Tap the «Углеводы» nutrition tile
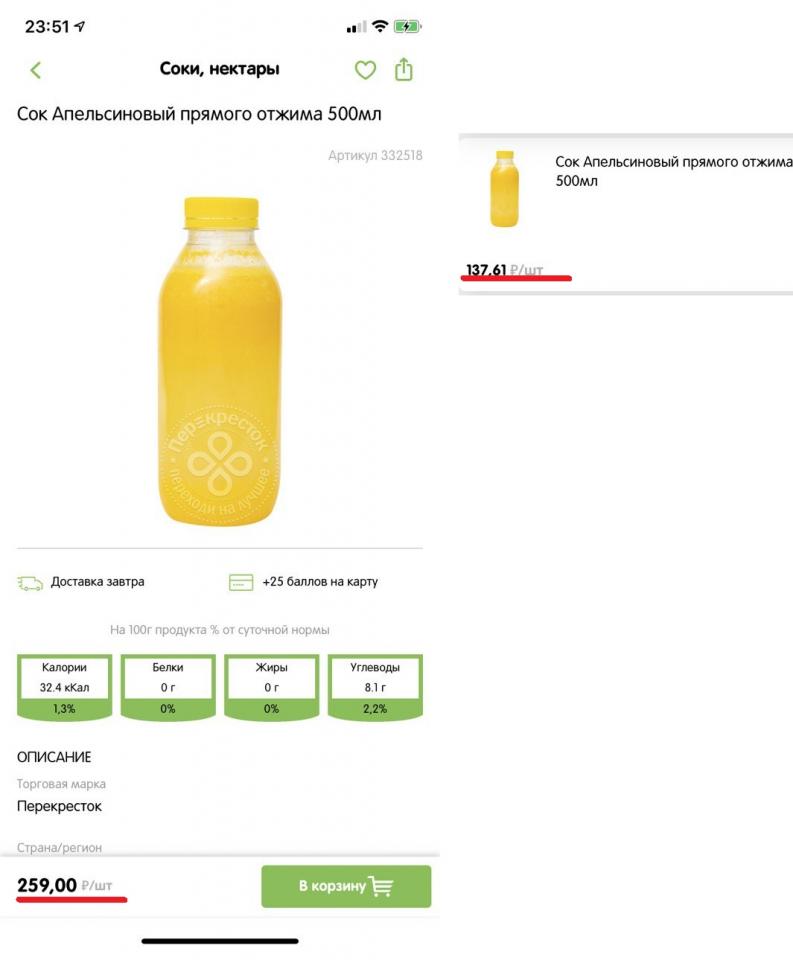 (375, 686)
